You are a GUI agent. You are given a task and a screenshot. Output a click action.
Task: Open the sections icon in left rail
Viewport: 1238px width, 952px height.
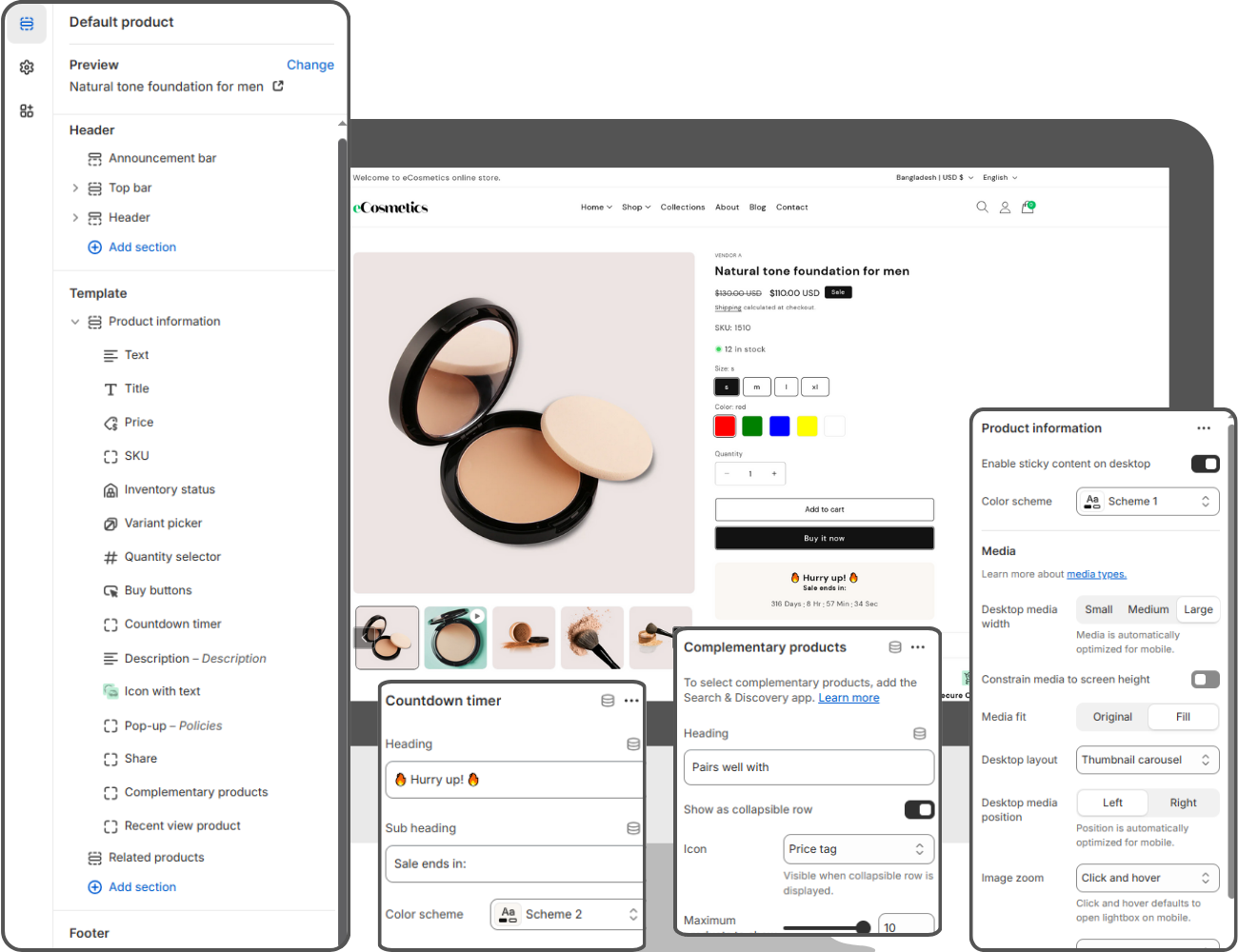[x=27, y=24]
